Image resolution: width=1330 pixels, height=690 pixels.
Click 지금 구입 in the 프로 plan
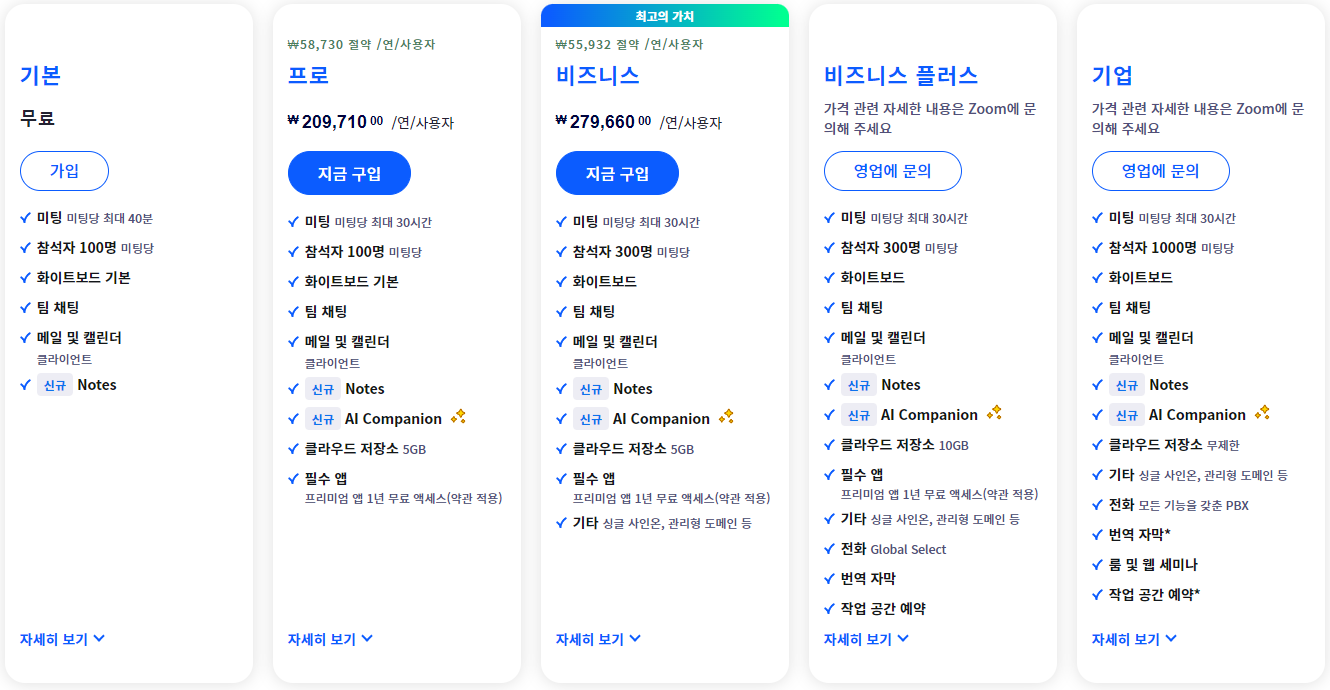[x=349, y=172]
